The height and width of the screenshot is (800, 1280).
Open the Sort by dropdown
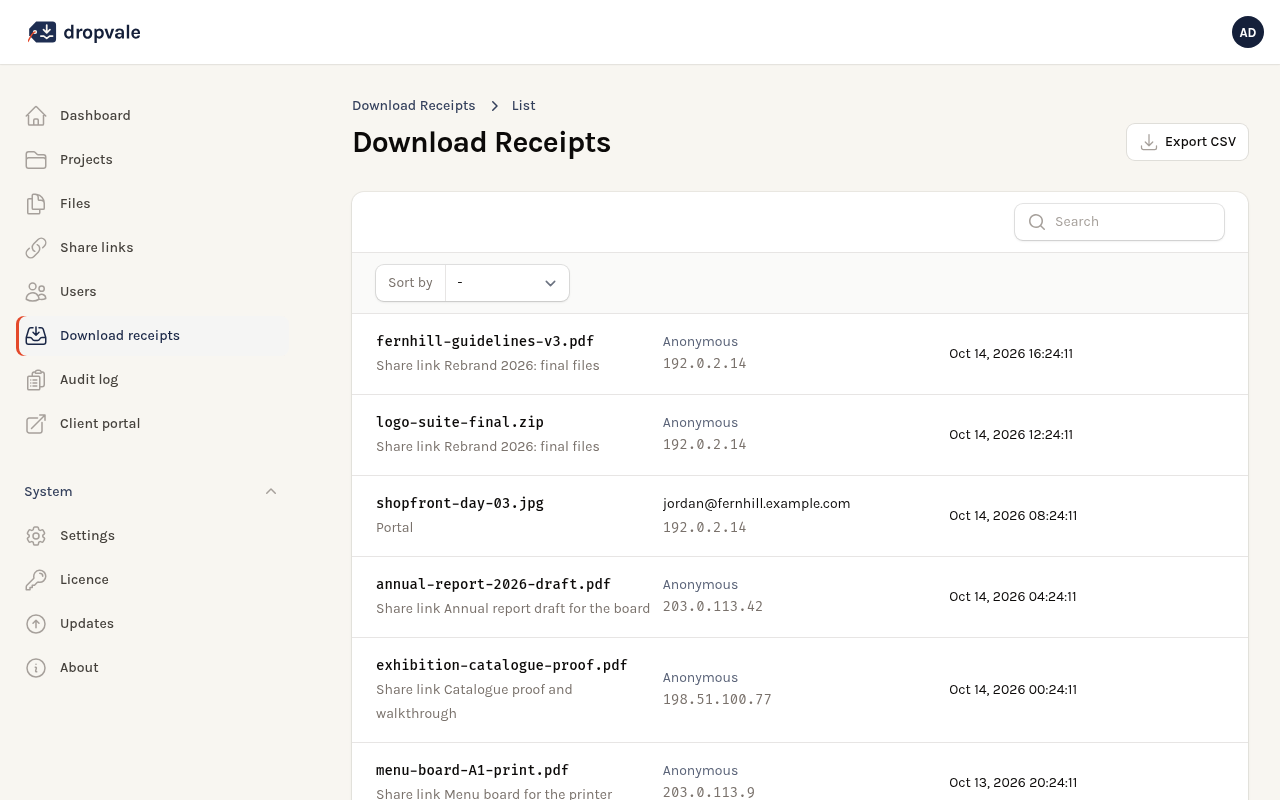click(x=507, y=283)
